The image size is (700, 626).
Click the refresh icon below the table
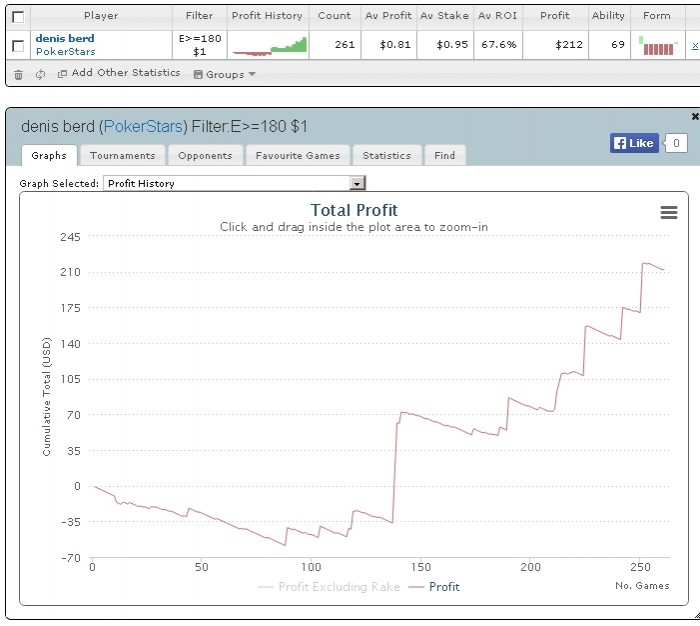pos(40,74)
